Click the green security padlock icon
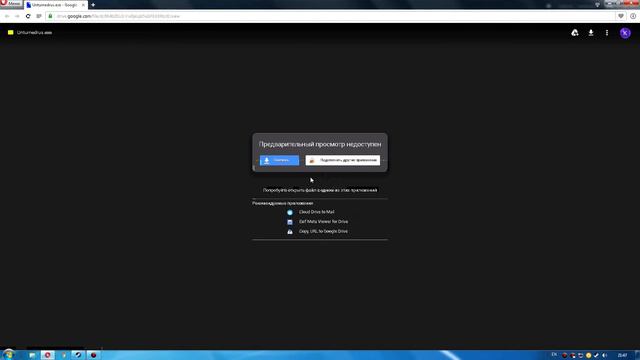 (x=50, y=16)
